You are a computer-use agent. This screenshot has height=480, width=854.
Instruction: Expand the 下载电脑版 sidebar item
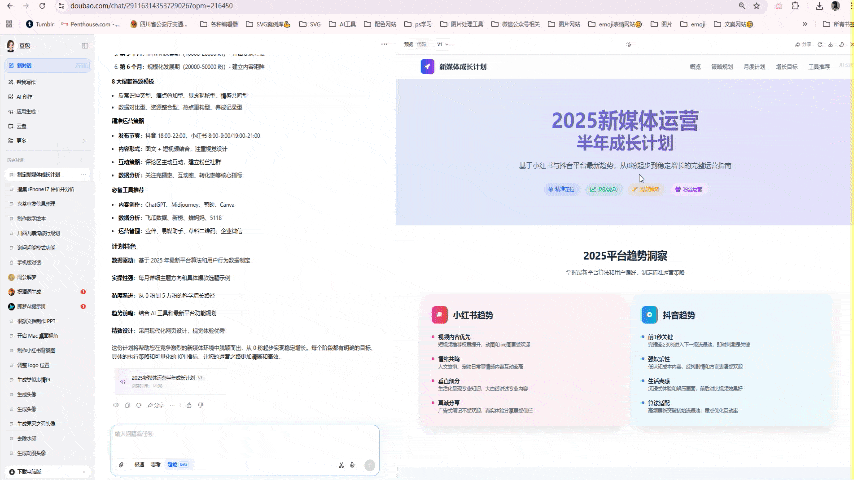47,471
